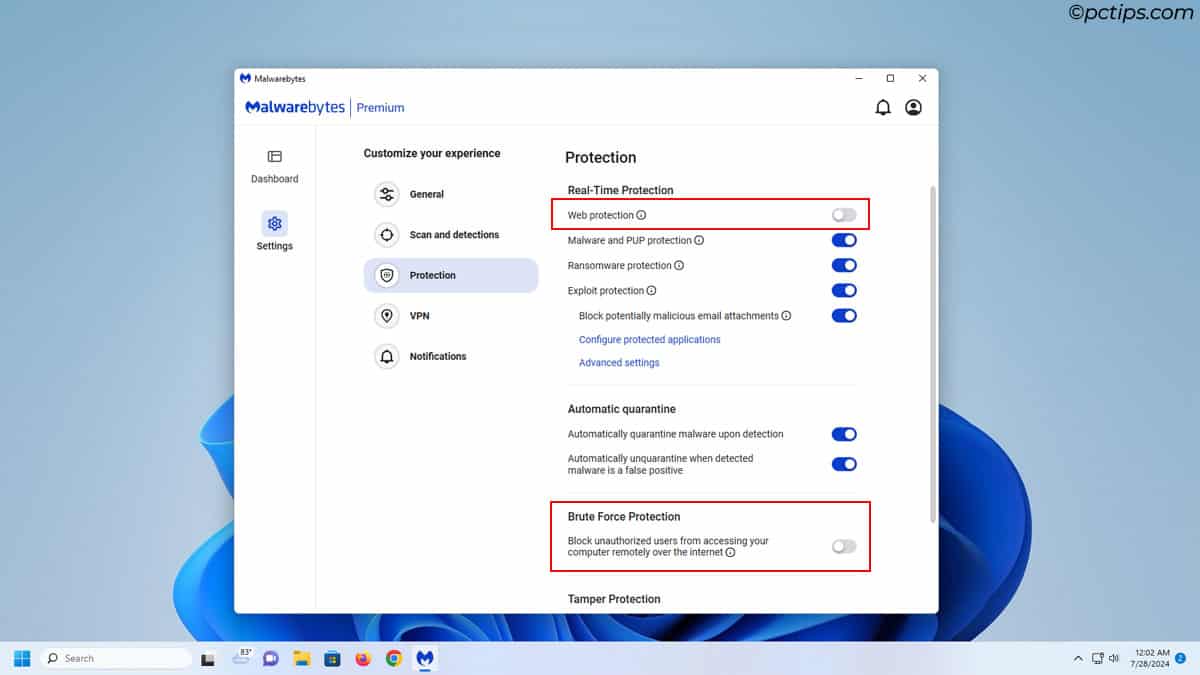The image size is (1200, 675).
Task: Select the Scan and detections icon
Action: point(386,234)
